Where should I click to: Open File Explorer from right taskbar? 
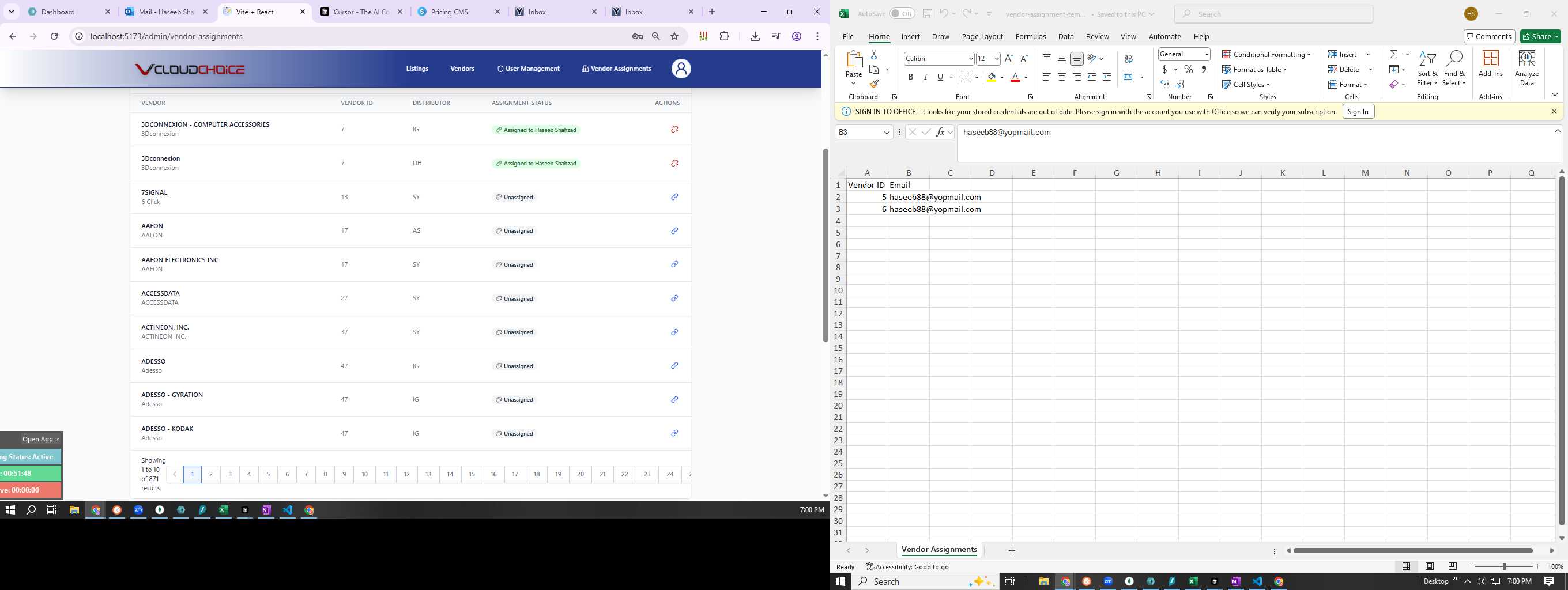tap(1043, 581)
